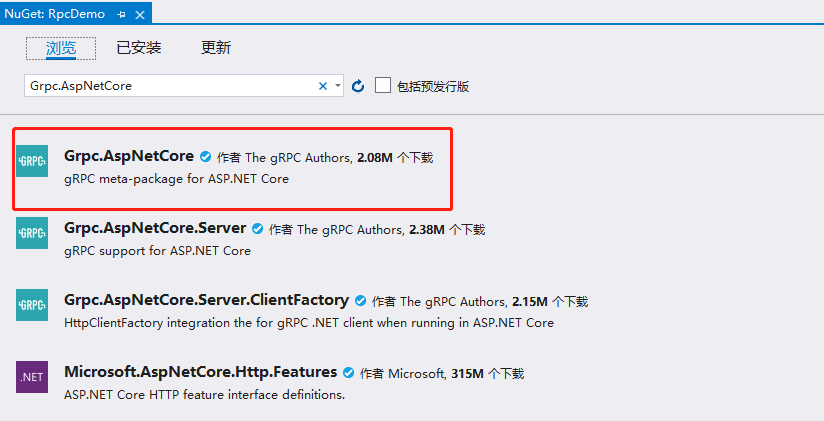824x421 pixels.
Task: Enable the 包括预发行版 checkbox
Action: pos(383,85)
